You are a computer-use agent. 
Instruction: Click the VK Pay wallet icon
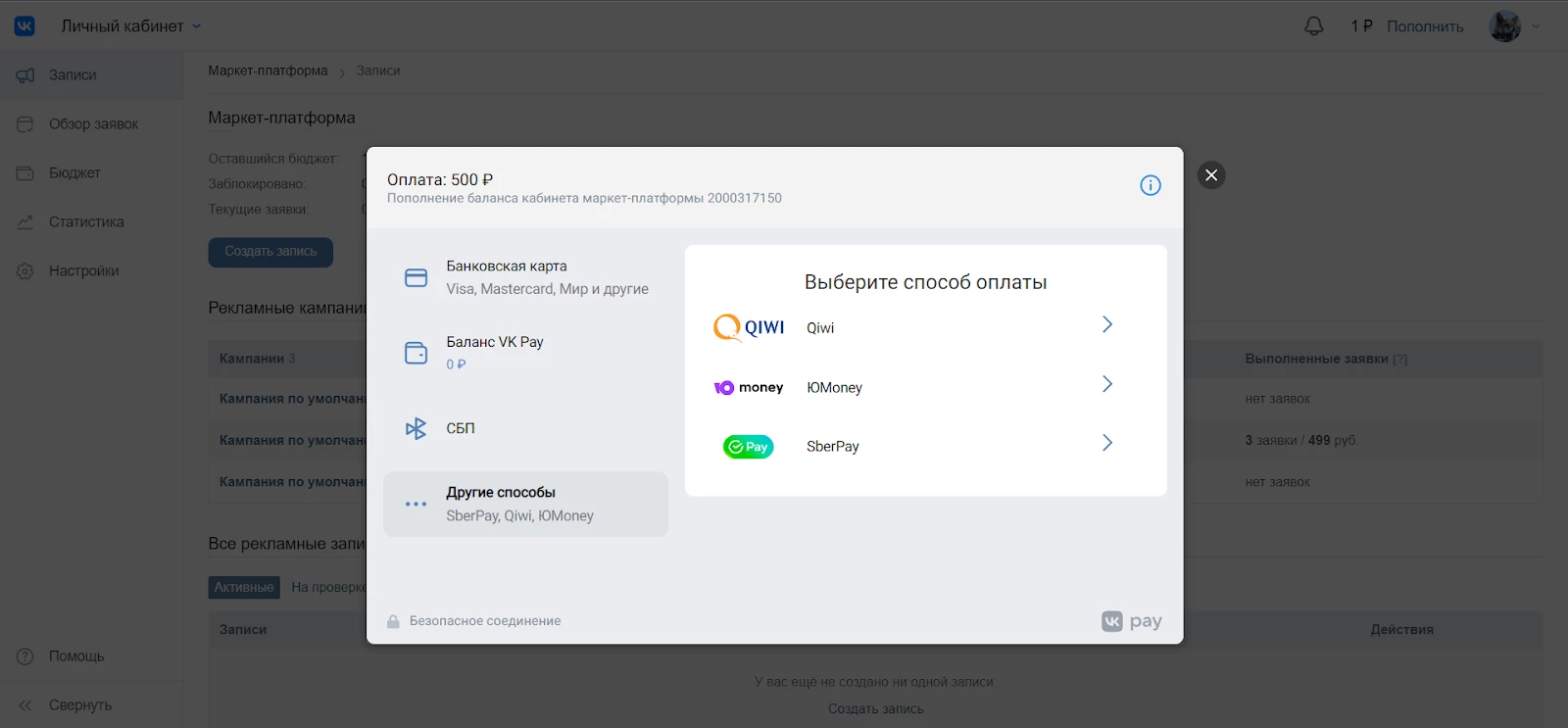click(x=416, y=353)
